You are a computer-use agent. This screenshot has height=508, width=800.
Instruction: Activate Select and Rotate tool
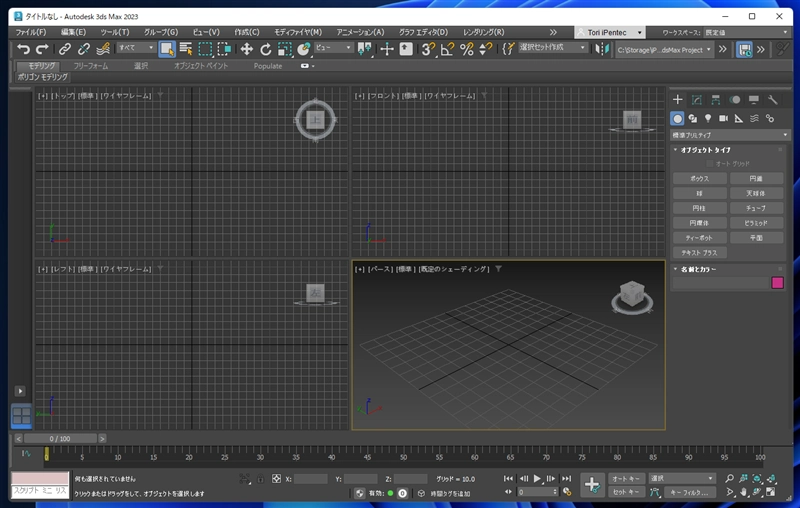pyautogui.click(x=266, y=49)
